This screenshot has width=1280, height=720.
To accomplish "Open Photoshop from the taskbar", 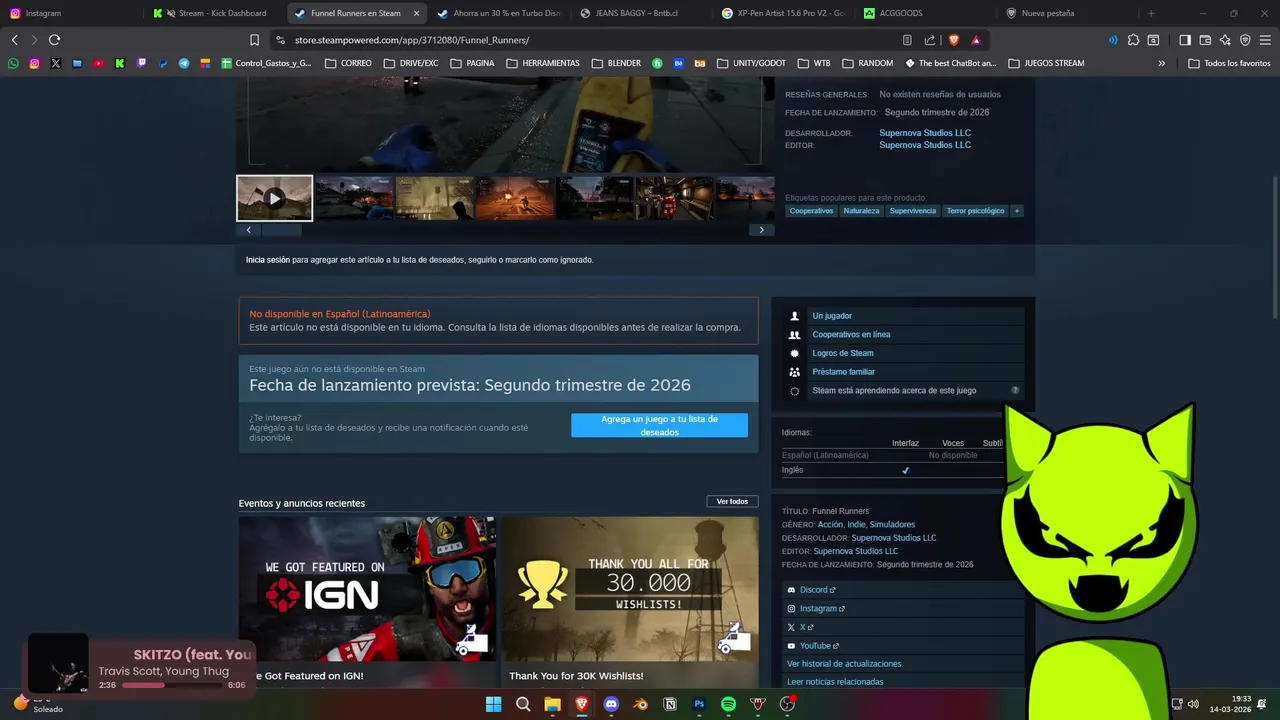I will [699, 704].
